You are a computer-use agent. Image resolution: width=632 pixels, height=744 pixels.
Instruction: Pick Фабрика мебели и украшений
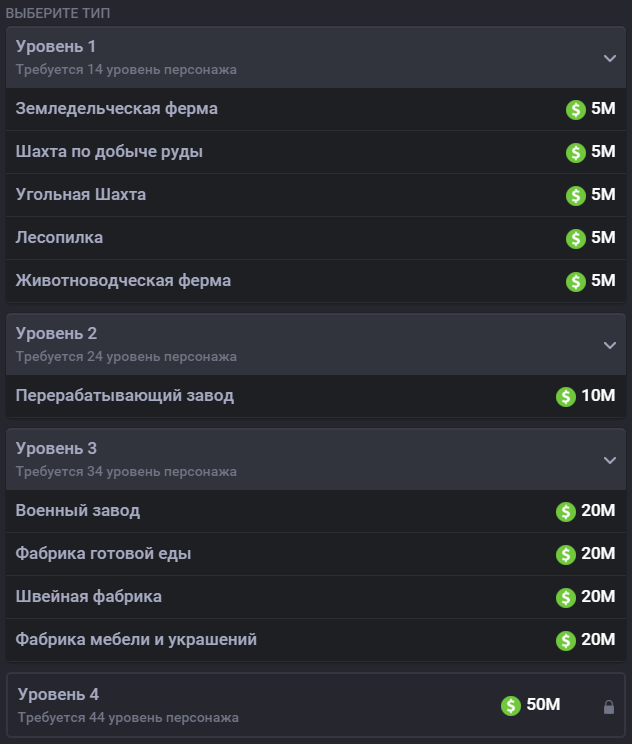point(136,640)
